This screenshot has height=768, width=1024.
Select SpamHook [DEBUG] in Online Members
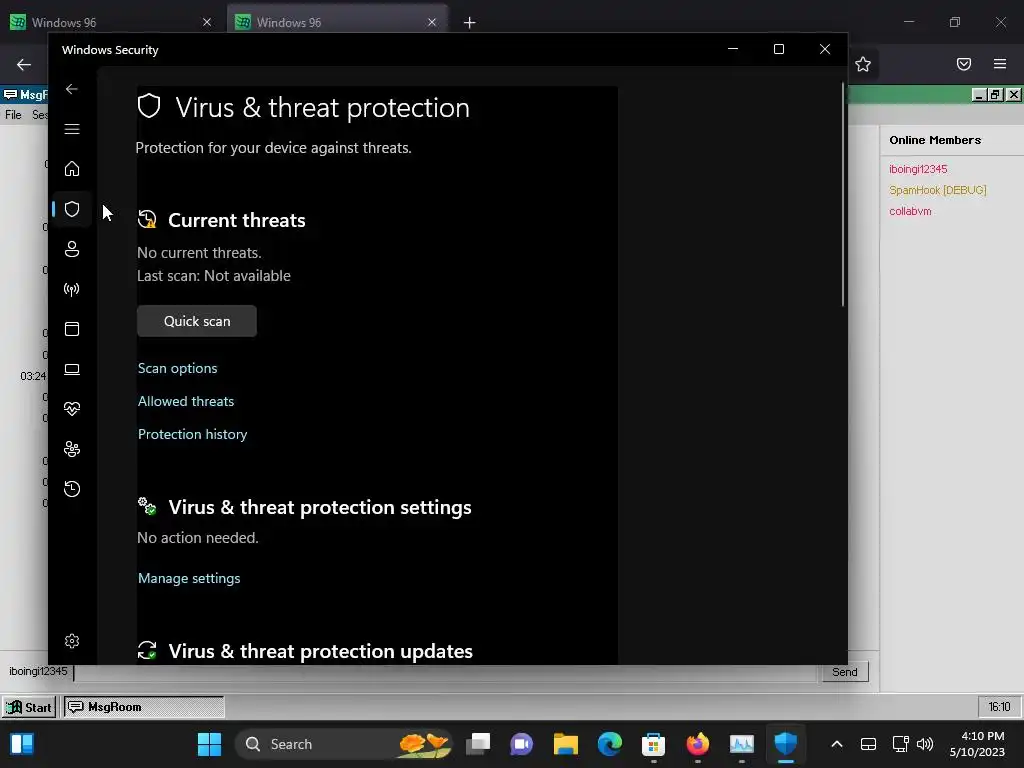coord(937,190)
